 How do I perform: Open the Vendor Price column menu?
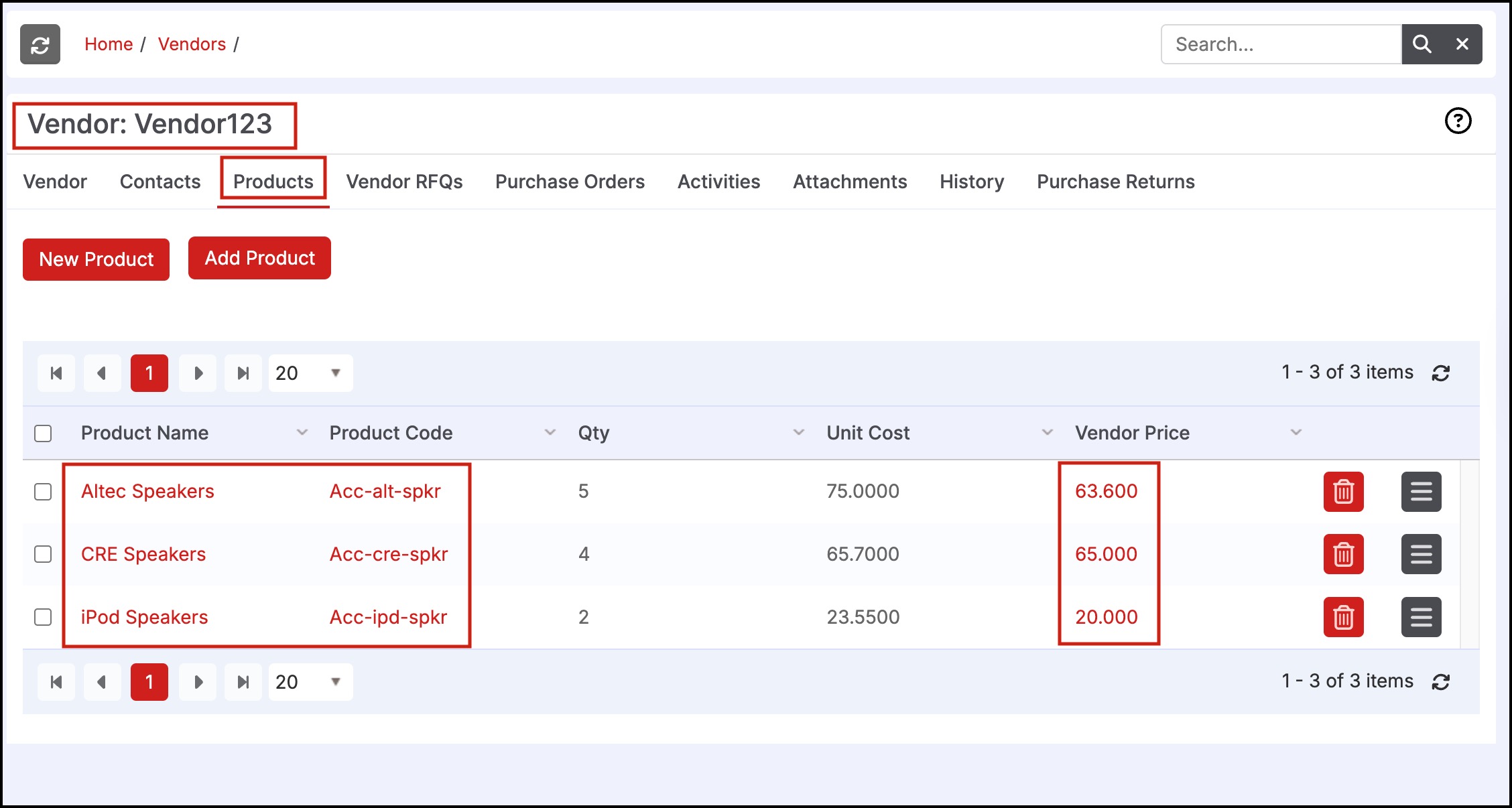point(1296,433)
